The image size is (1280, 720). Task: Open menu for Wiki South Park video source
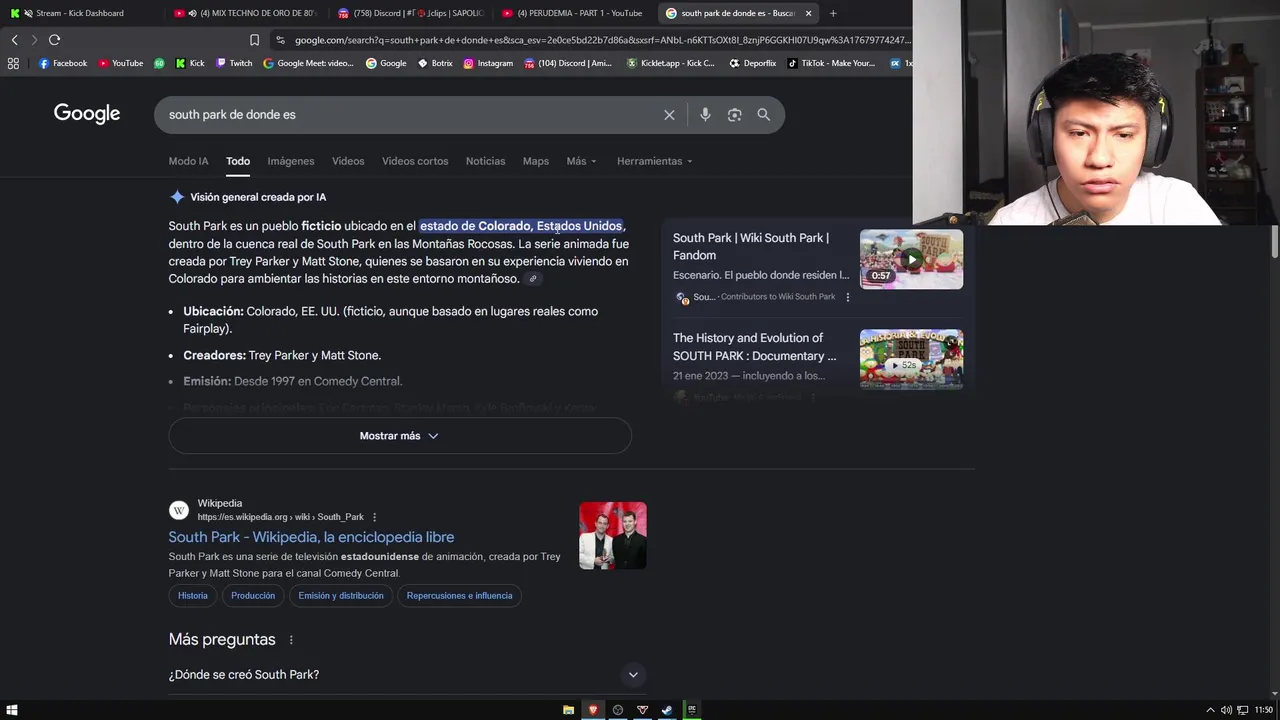[848, 297]
